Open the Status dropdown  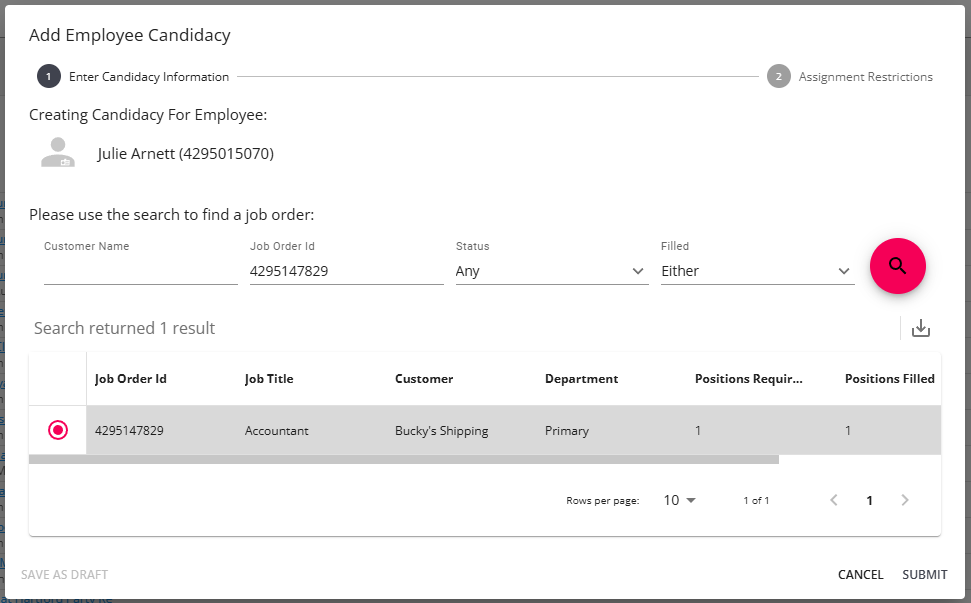[551, 271]
